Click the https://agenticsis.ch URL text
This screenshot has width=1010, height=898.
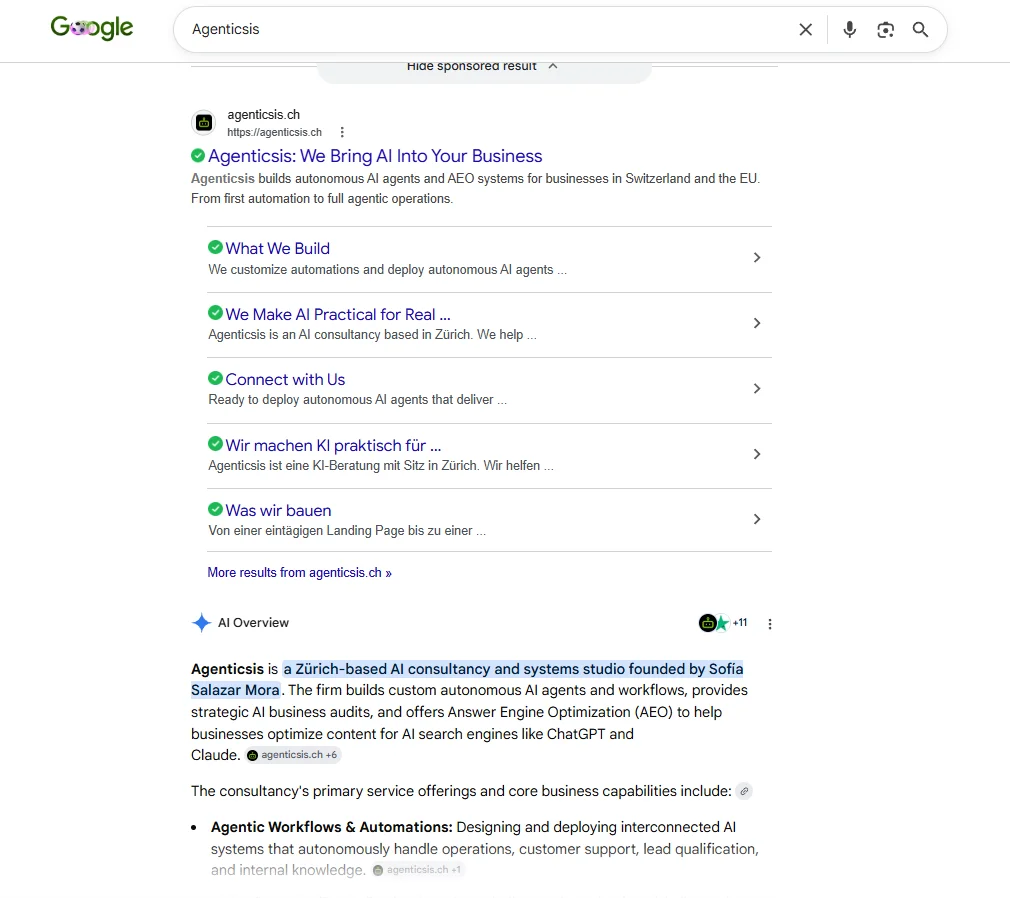(x=274, y=132)
